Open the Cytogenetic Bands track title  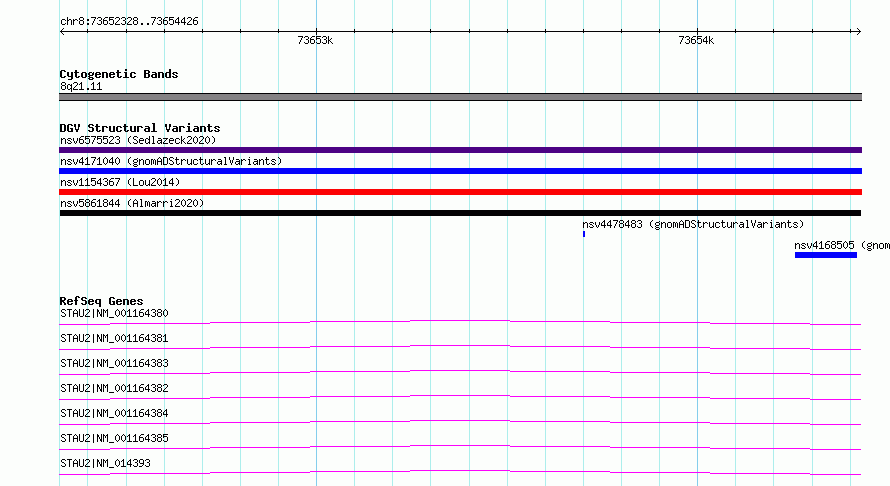(x=119, y=74)
